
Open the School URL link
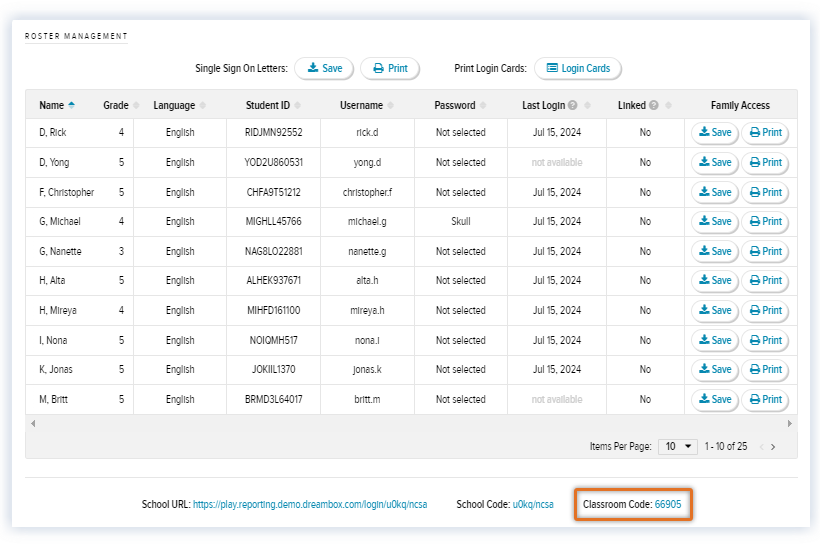310,505
